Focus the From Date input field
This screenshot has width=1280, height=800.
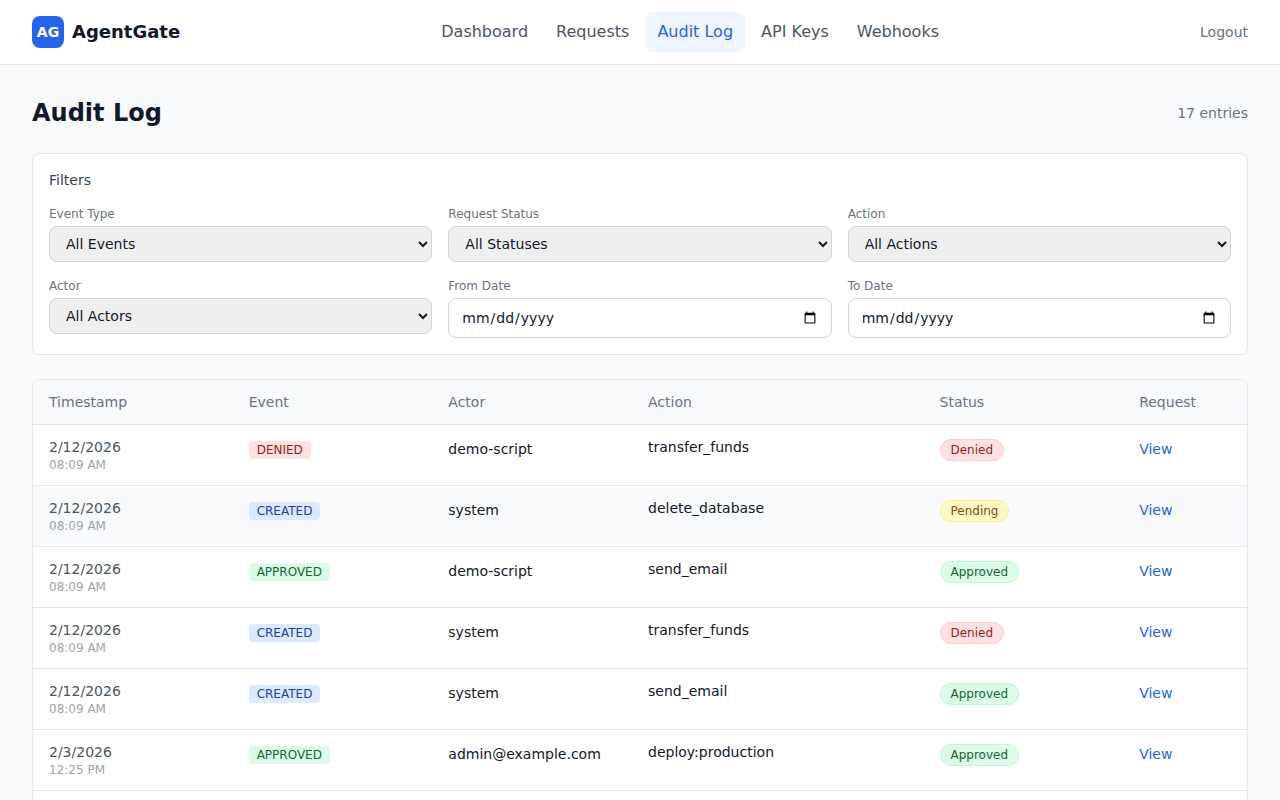pos(640,318)
